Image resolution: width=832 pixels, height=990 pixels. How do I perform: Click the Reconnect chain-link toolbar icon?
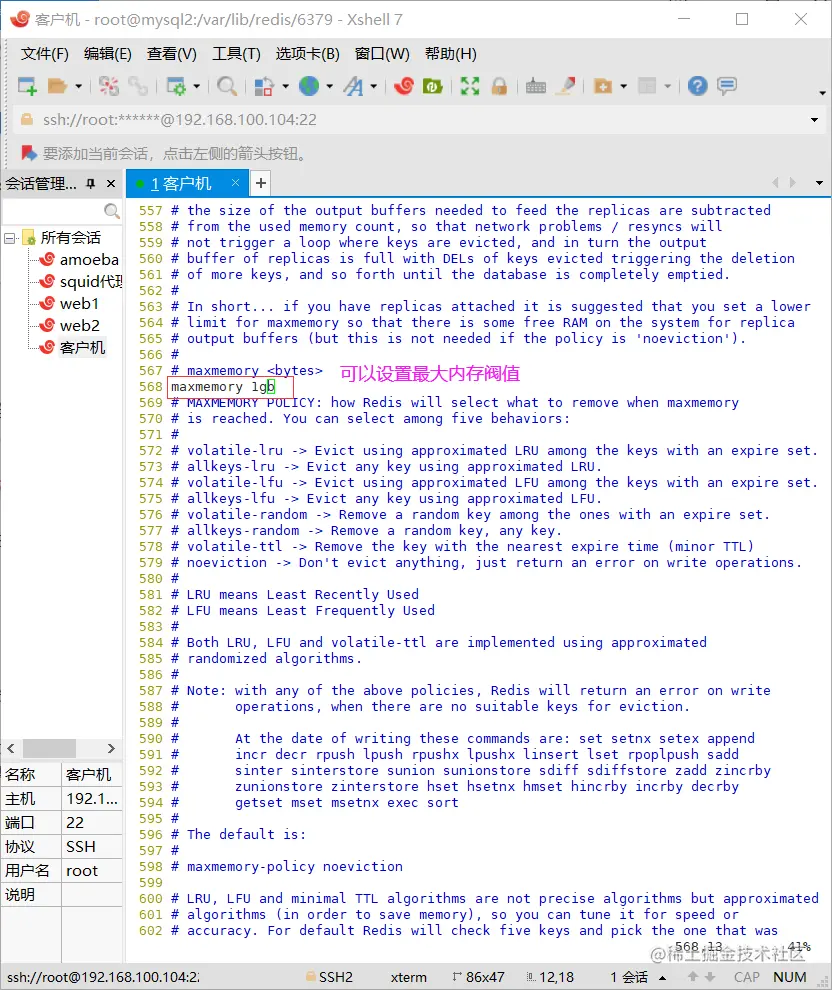(137, 86)
